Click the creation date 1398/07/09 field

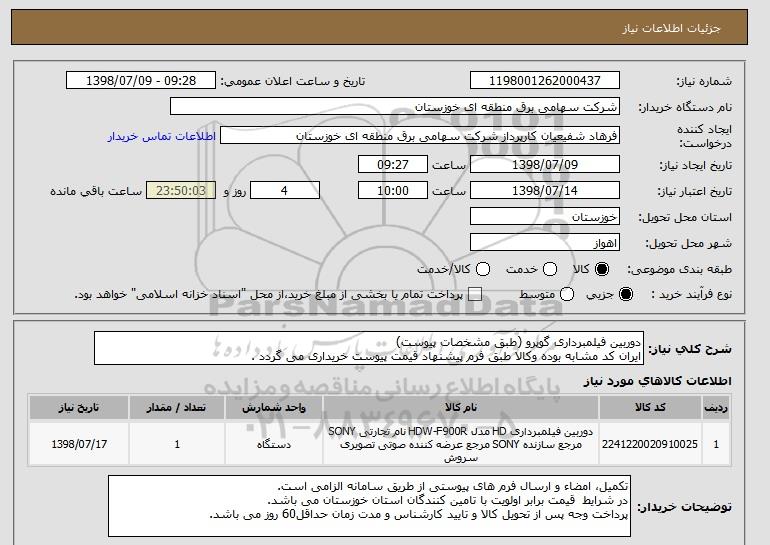point(545,164)
